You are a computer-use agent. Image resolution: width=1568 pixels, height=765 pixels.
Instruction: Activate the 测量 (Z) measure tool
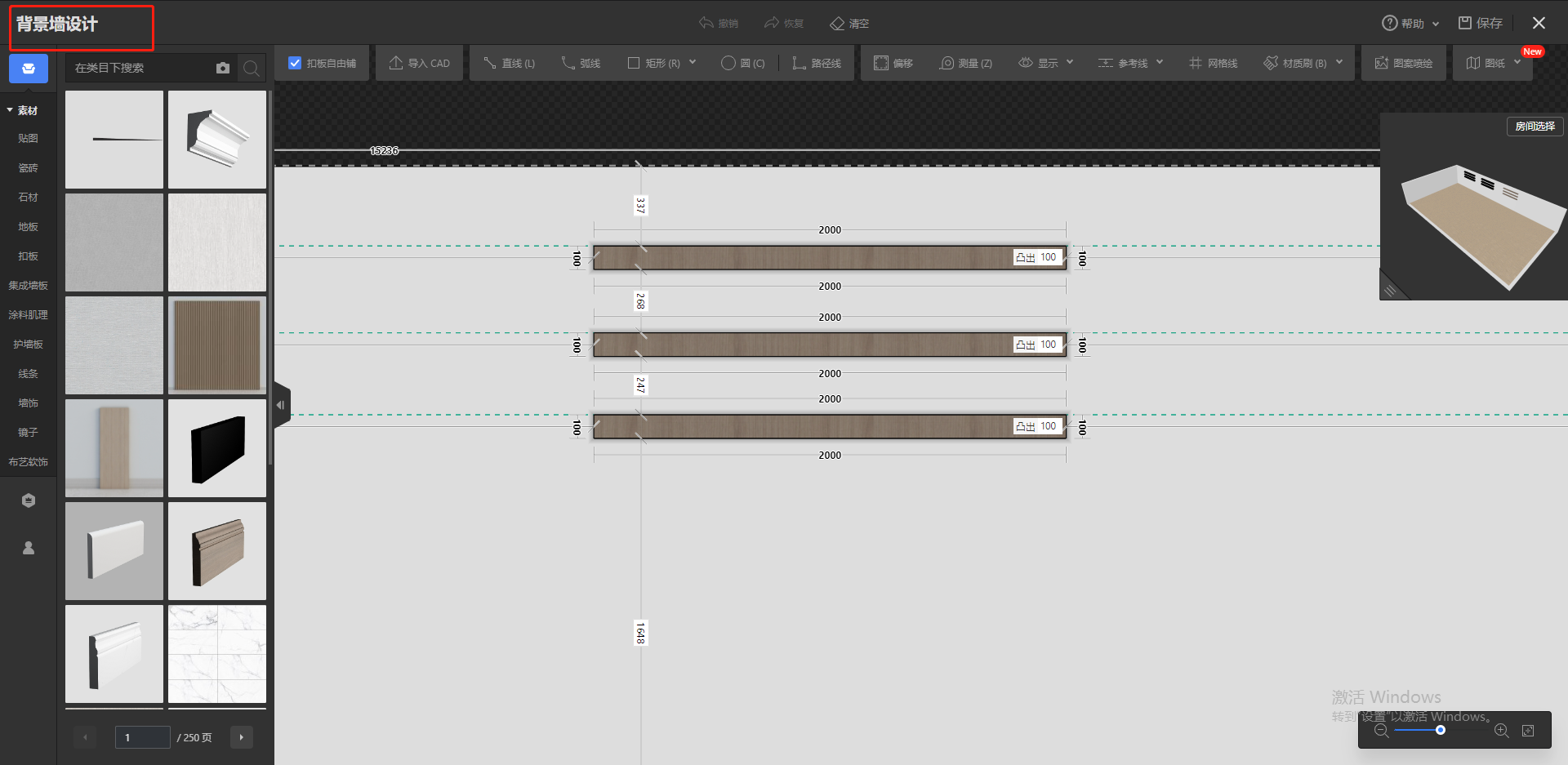coord(966,63)
